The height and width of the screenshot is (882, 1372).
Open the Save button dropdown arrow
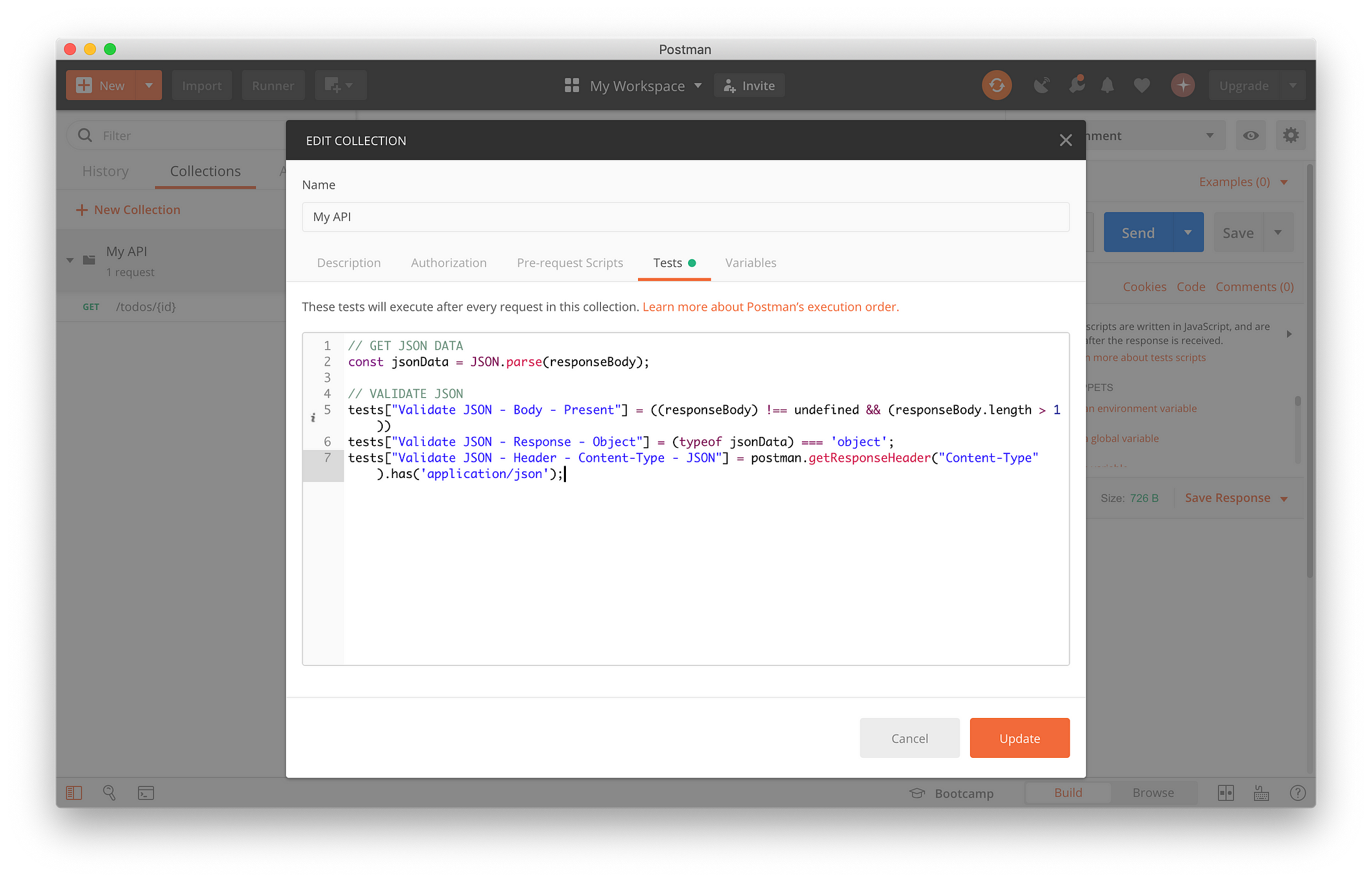pyautogui.click(x=1278, y=233)
